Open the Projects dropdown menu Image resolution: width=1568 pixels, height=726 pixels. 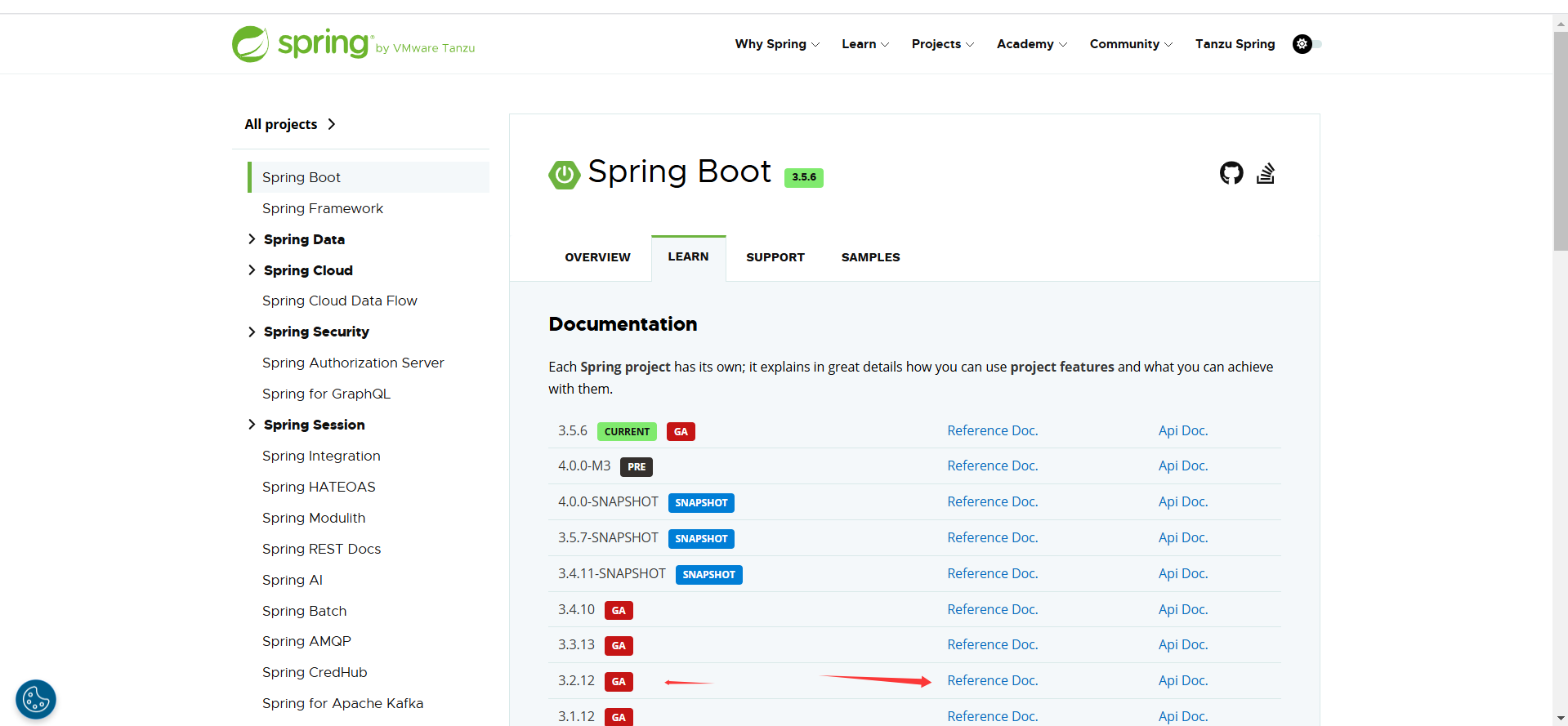click(943, 44)
